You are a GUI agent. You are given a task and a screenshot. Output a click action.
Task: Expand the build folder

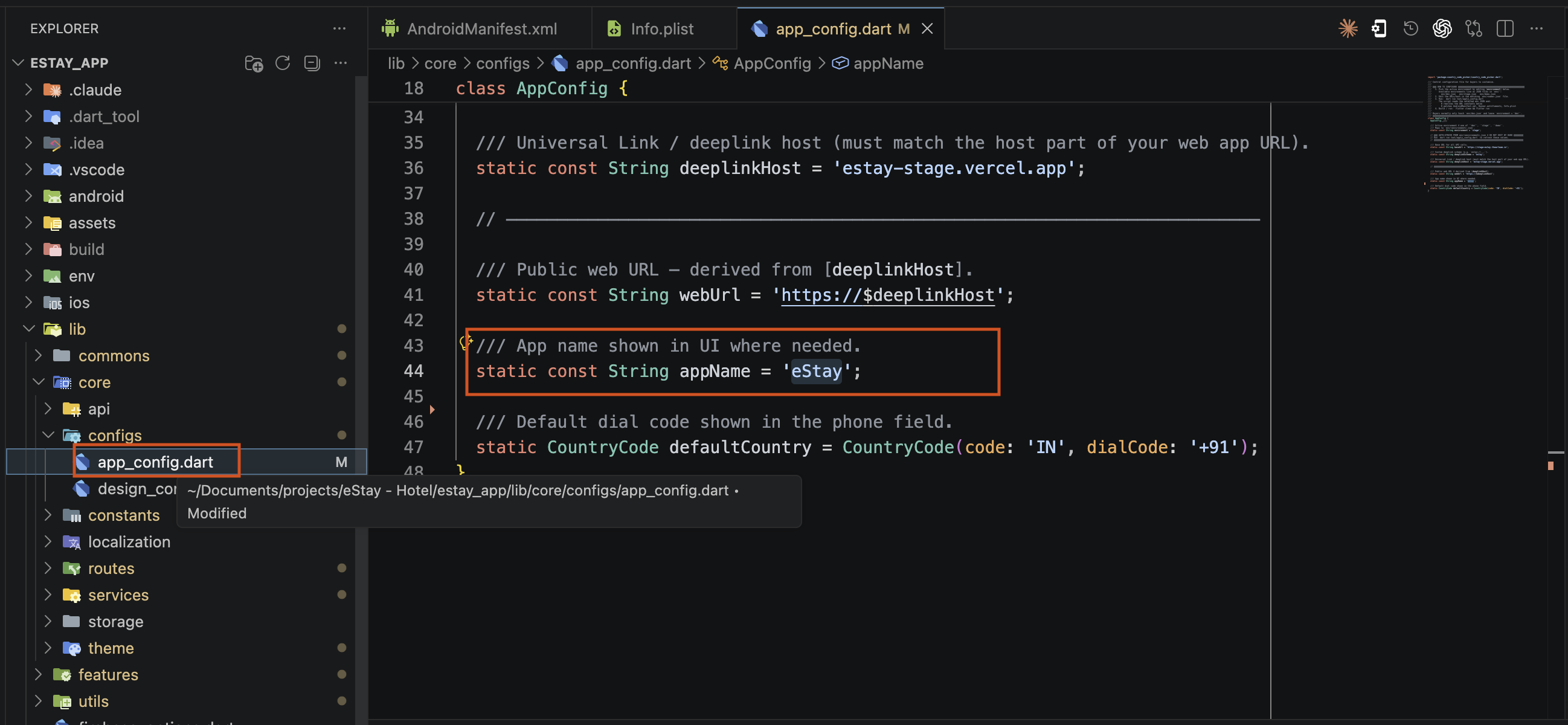point(28,249)
